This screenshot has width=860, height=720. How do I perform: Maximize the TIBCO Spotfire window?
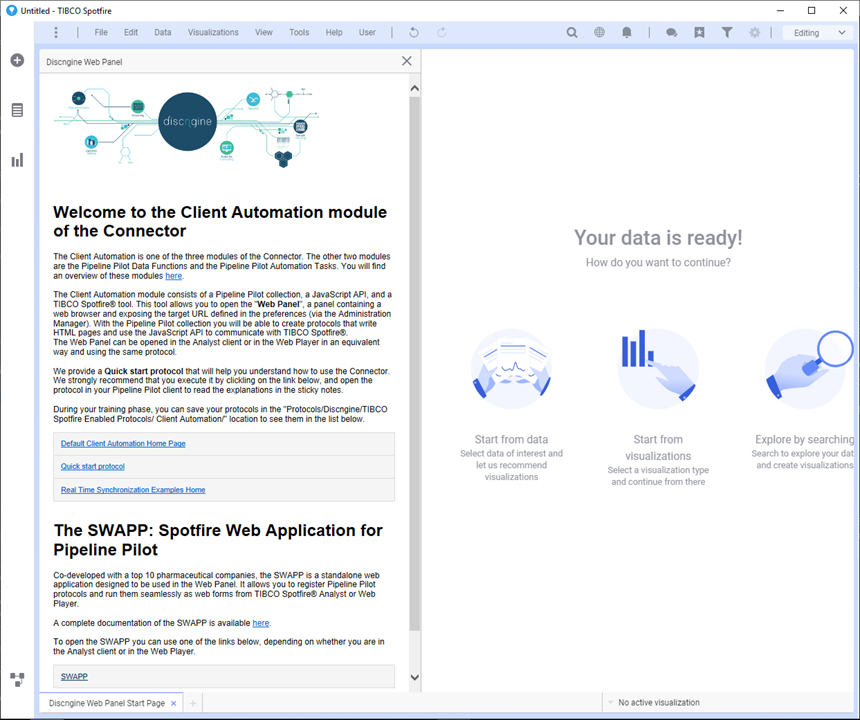[812, 10]
